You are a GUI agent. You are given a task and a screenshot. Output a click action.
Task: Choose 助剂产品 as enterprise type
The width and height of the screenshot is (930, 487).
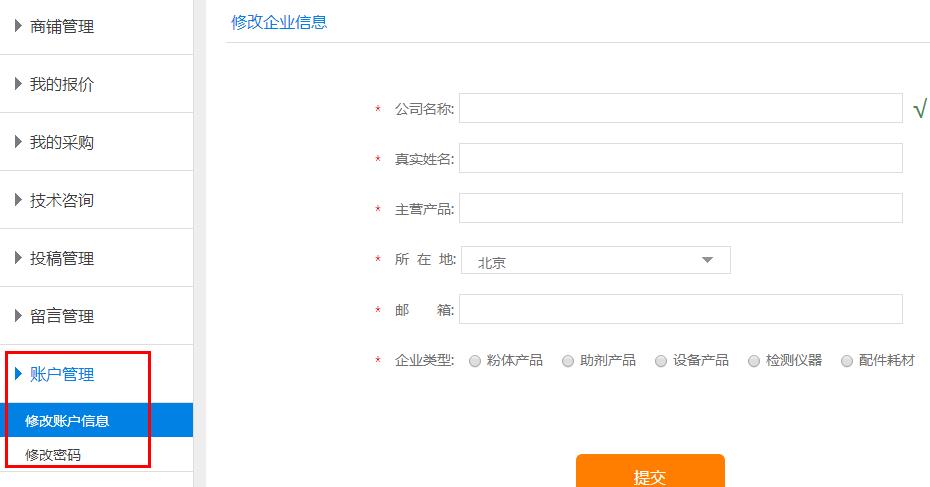(567, 361)
